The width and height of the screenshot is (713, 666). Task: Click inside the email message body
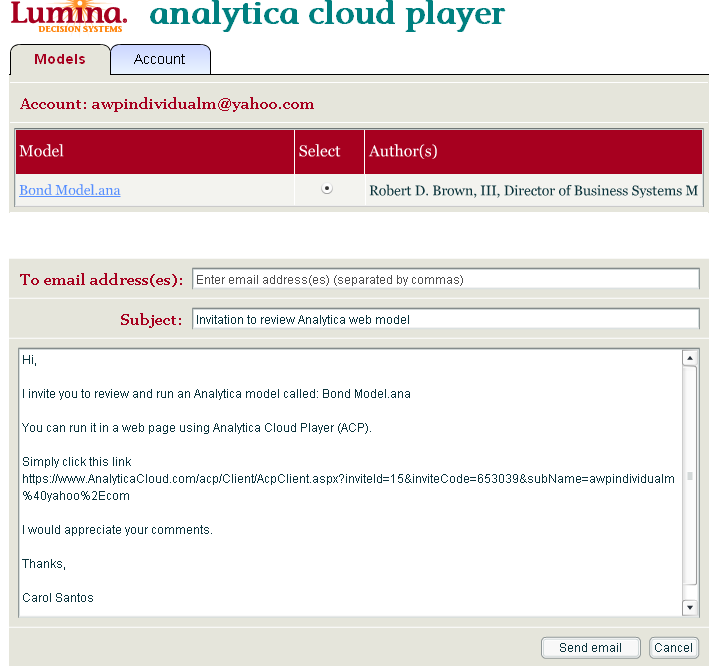(350, 482)
